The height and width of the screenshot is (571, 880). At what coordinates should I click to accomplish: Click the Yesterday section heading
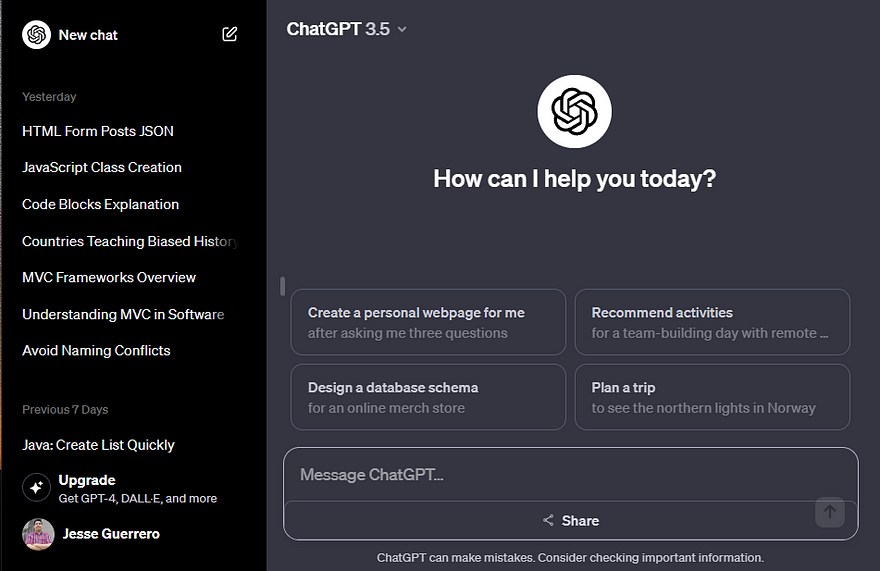(x=49, y=97)
